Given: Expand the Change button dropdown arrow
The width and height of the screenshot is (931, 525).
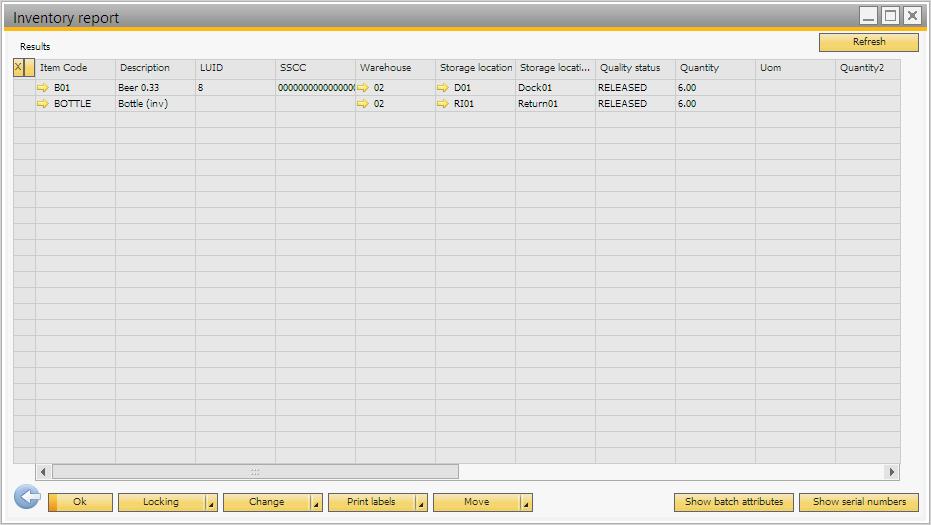Looking at the screenshot, I should click(x=316, y=503).
